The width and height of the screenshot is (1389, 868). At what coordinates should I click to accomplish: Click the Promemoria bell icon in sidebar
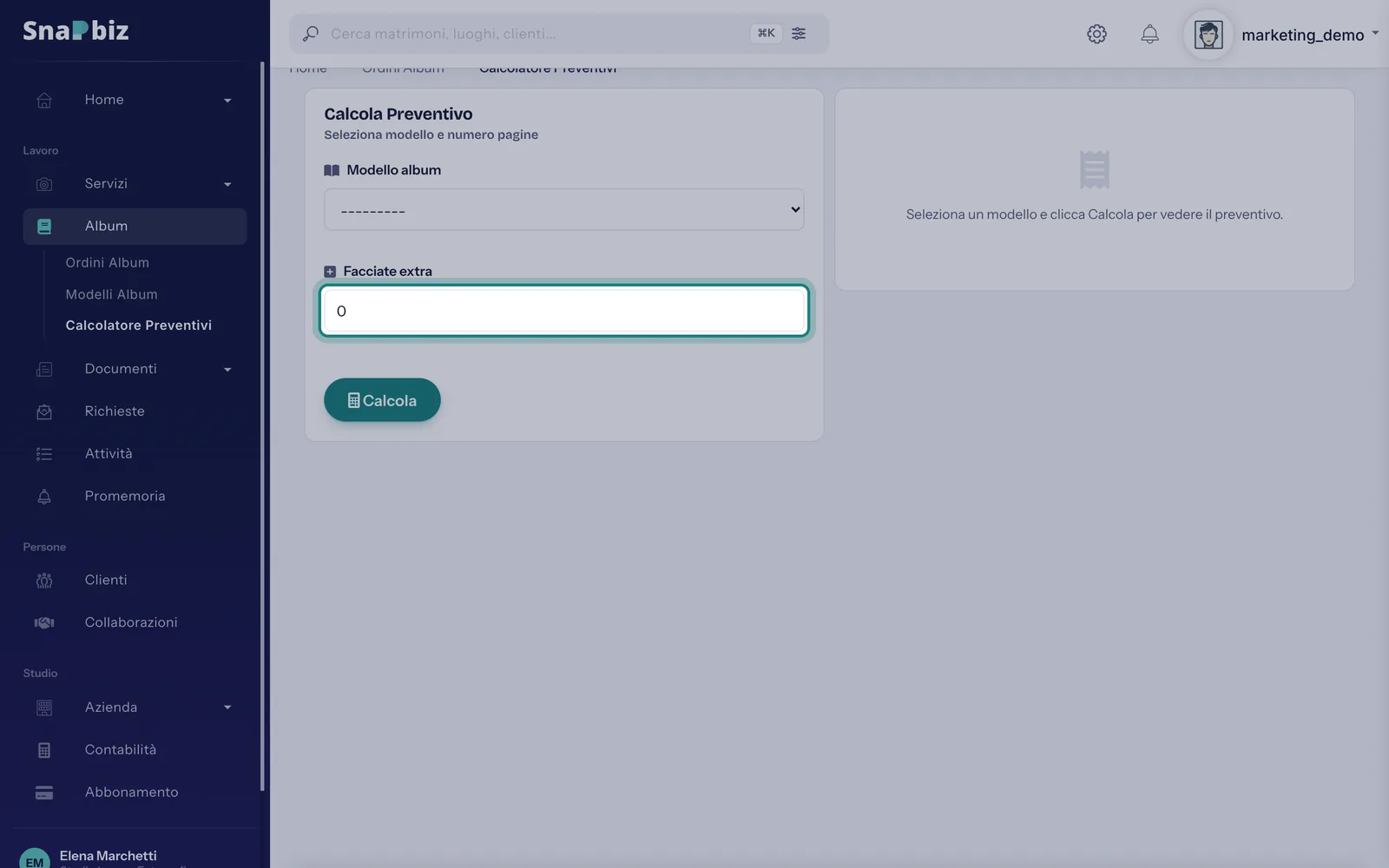click(44, 496)
